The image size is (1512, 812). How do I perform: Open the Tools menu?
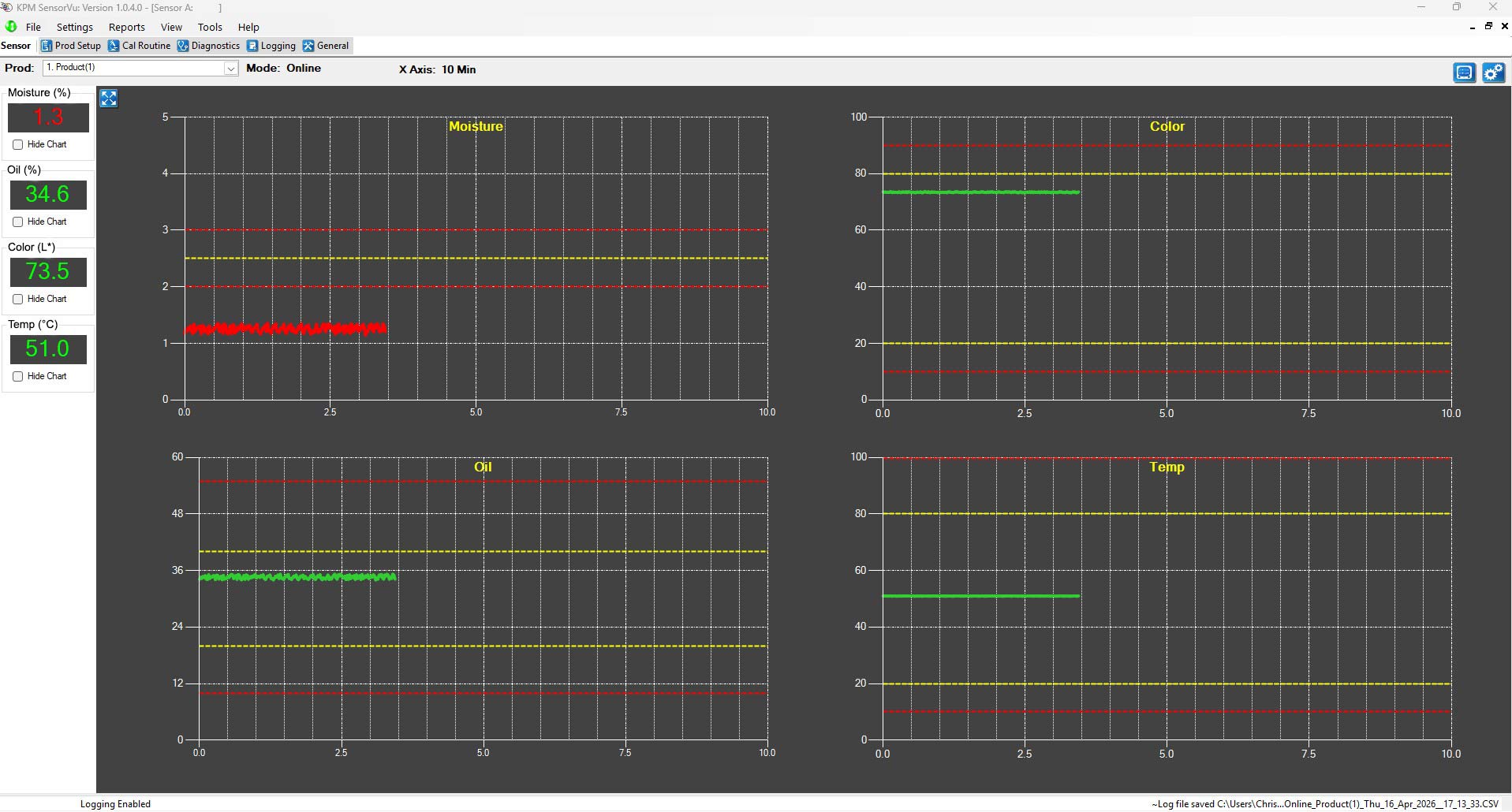pyautogui.click(x=210, y=27)
